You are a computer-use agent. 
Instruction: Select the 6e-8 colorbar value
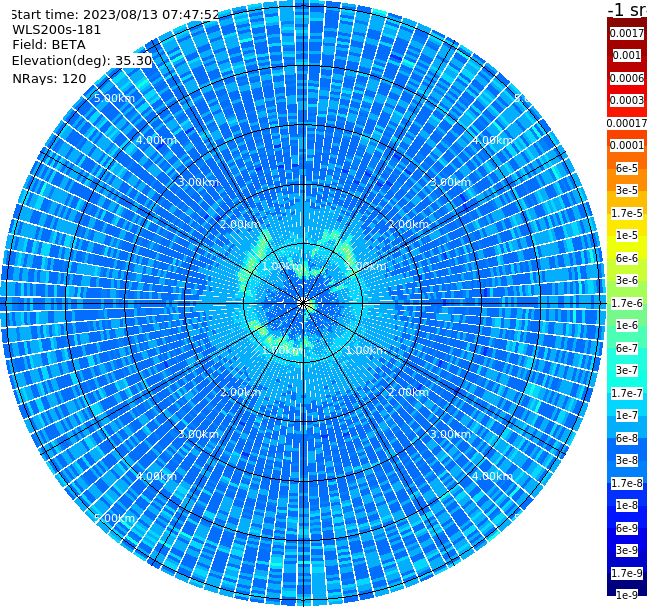[x=627, y=438]
